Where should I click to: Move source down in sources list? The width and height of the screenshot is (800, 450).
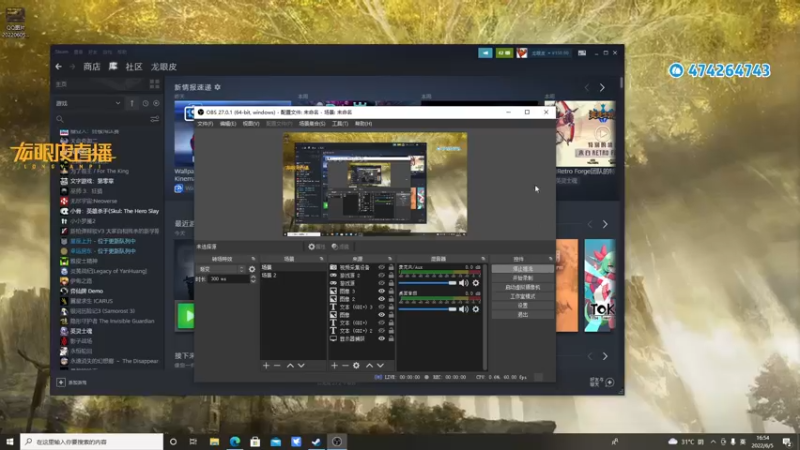tap(380, 365)
